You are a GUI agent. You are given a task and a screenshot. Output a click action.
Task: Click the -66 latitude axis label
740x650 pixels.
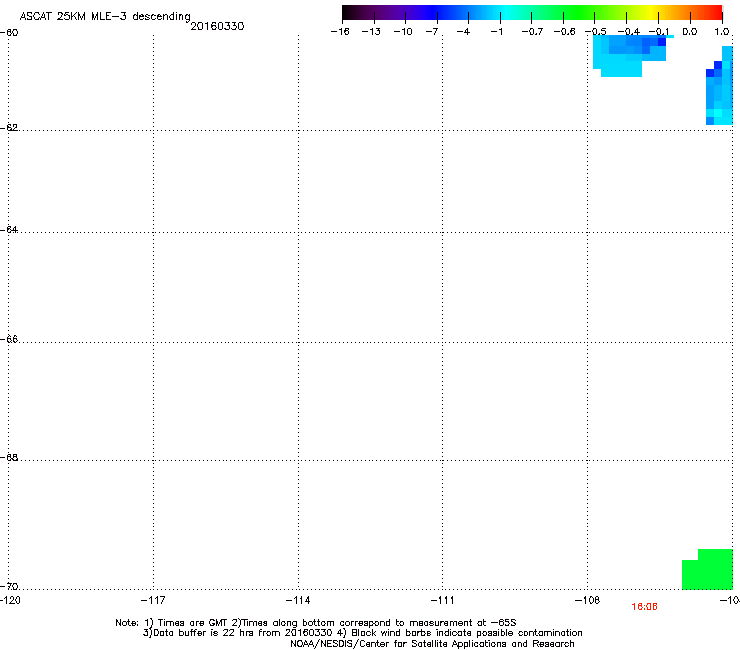9,339
